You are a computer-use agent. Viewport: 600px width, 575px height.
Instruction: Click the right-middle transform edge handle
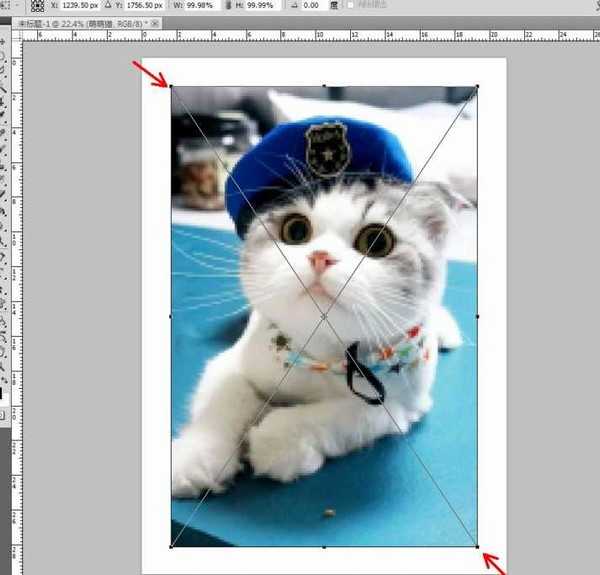coord(477,316)
